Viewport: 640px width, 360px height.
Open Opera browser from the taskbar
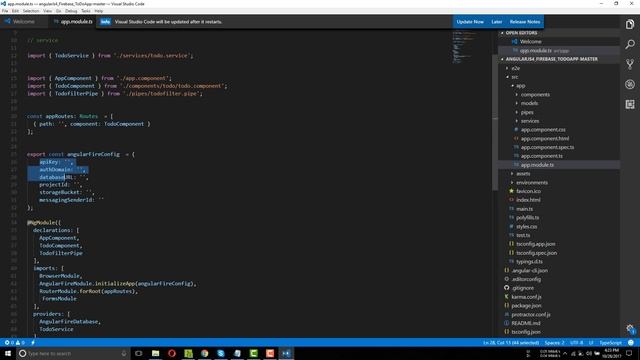[x=172, y=353]
